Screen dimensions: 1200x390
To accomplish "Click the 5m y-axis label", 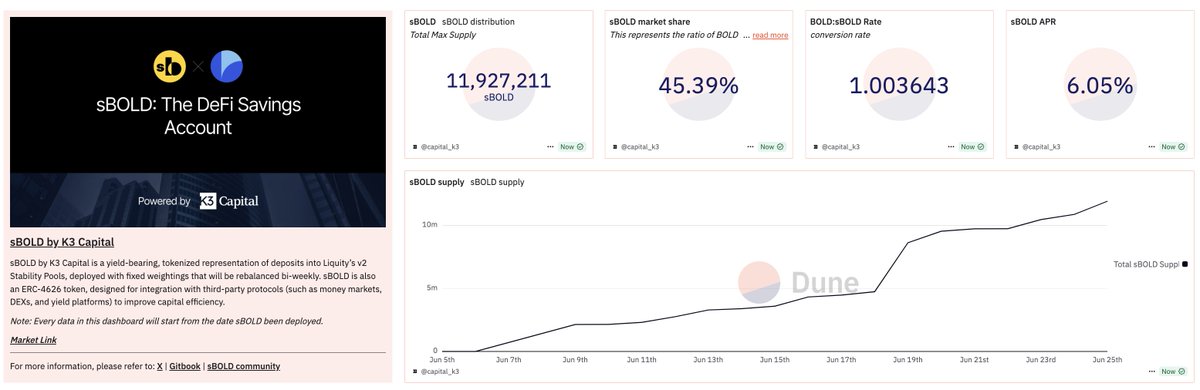I will 431,288.
